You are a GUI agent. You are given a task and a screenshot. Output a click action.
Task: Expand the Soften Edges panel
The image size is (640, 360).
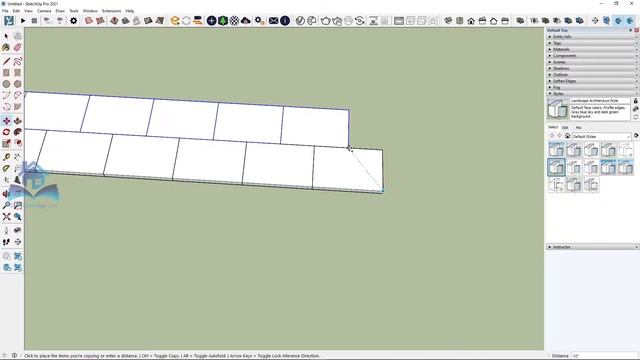[x=592, y=81]
